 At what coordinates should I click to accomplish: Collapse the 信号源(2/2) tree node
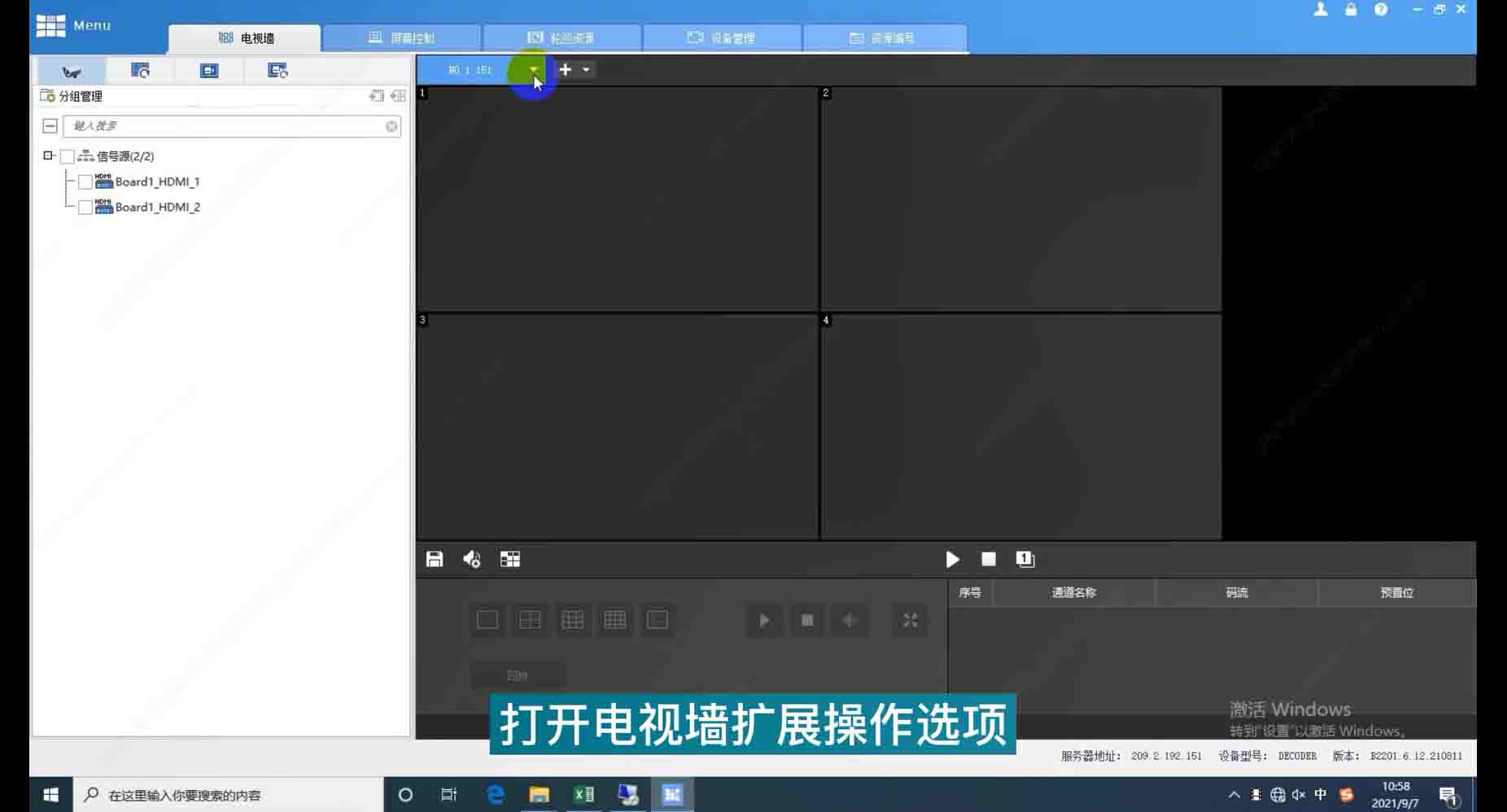click(48, 155)
